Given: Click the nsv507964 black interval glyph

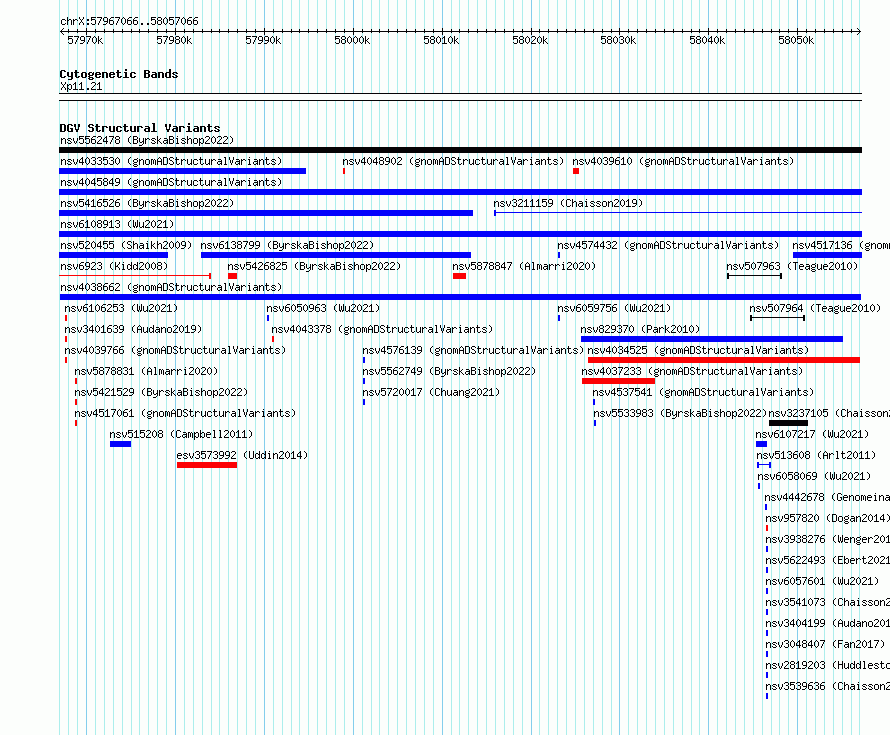Looking at the screenshot, I should pyautogui.click(x=778, y=318).
